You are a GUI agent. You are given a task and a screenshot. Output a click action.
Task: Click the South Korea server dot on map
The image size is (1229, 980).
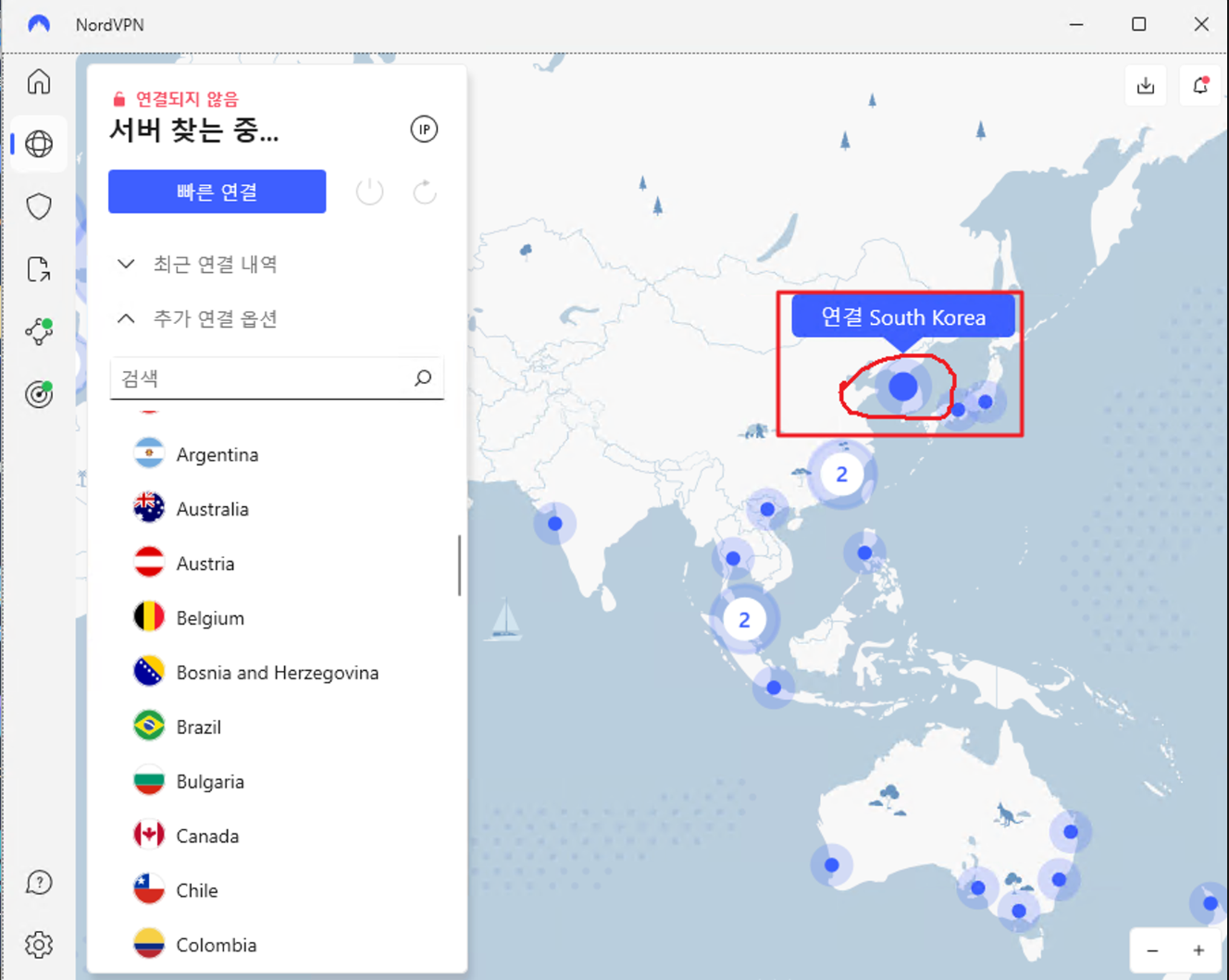click(903, 386)
